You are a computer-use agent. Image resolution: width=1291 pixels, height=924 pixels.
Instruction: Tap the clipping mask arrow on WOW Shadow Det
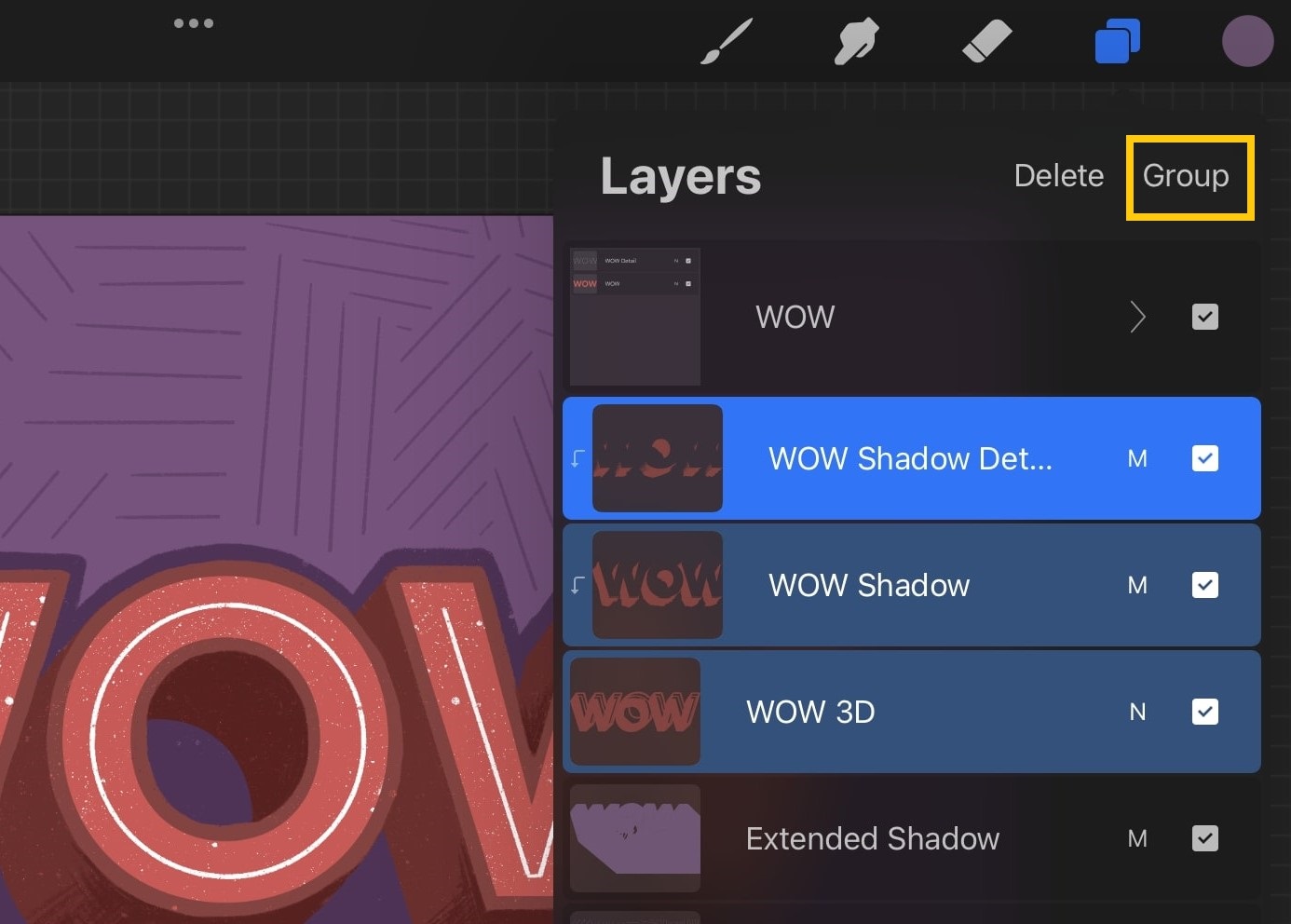click(576, 458)
